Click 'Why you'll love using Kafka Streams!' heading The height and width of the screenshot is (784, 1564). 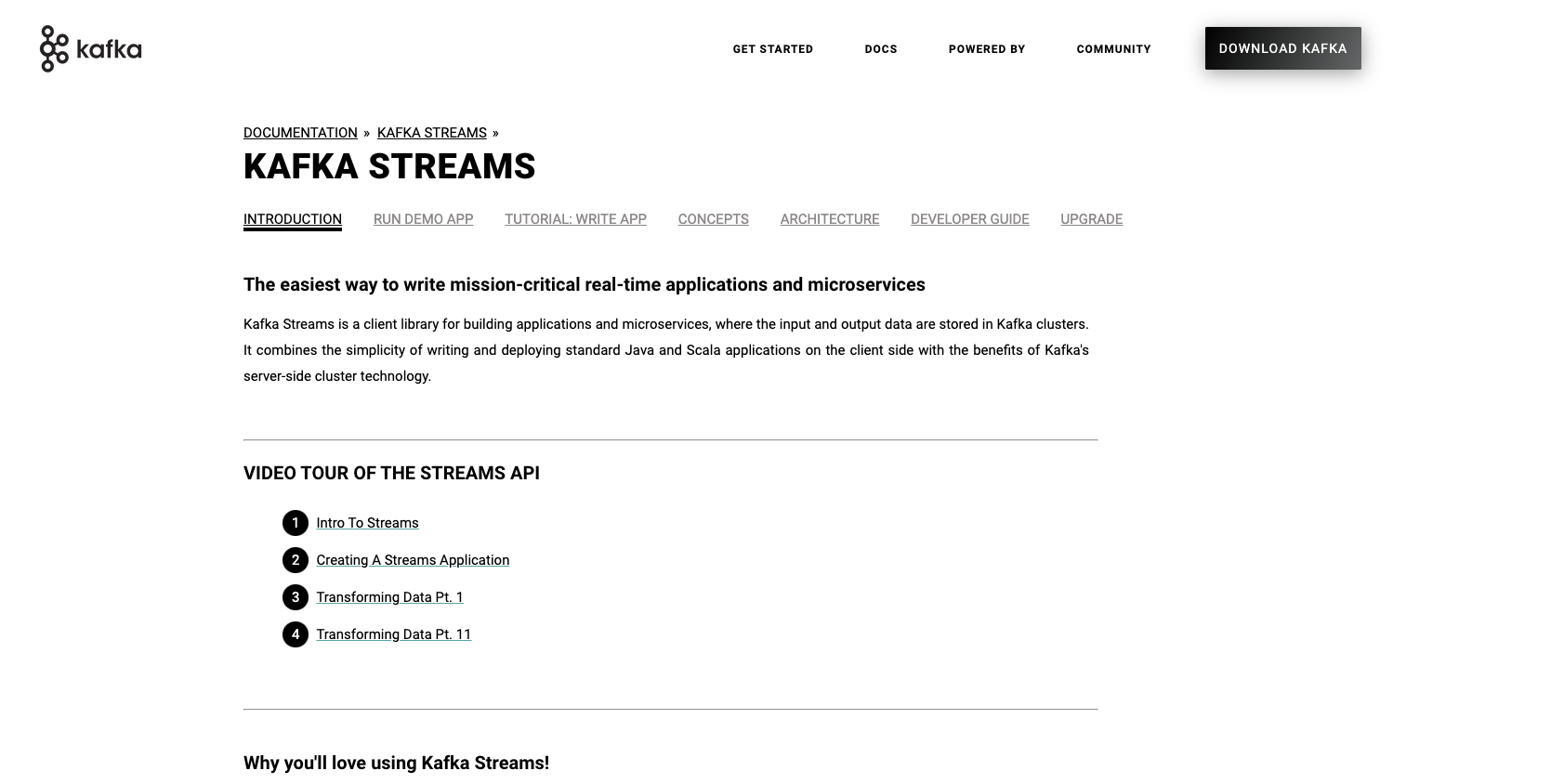[396, 763]
